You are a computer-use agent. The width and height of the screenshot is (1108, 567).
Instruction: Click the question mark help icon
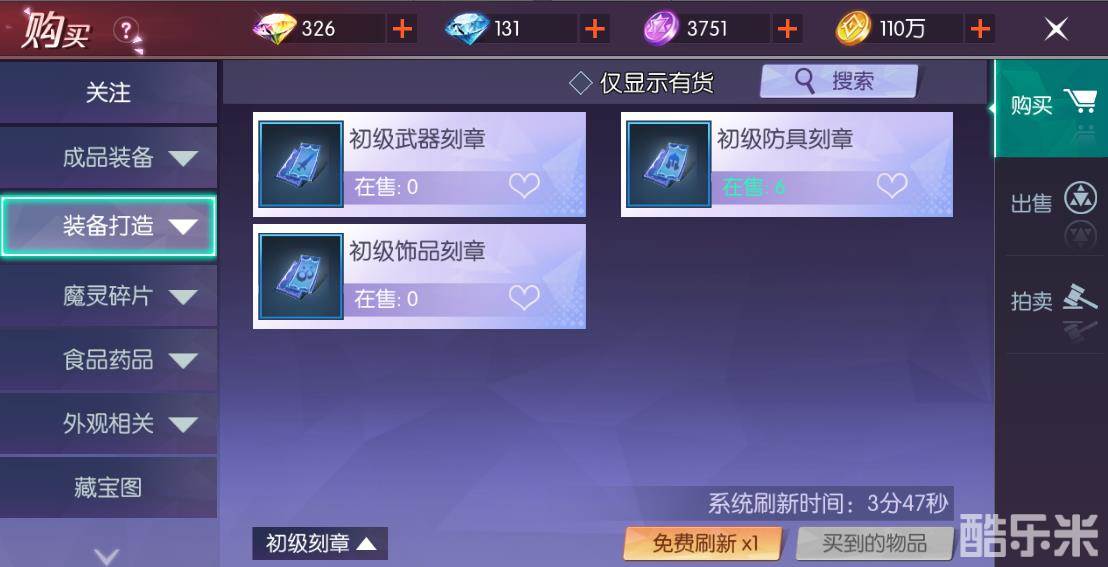pos(126,30)
